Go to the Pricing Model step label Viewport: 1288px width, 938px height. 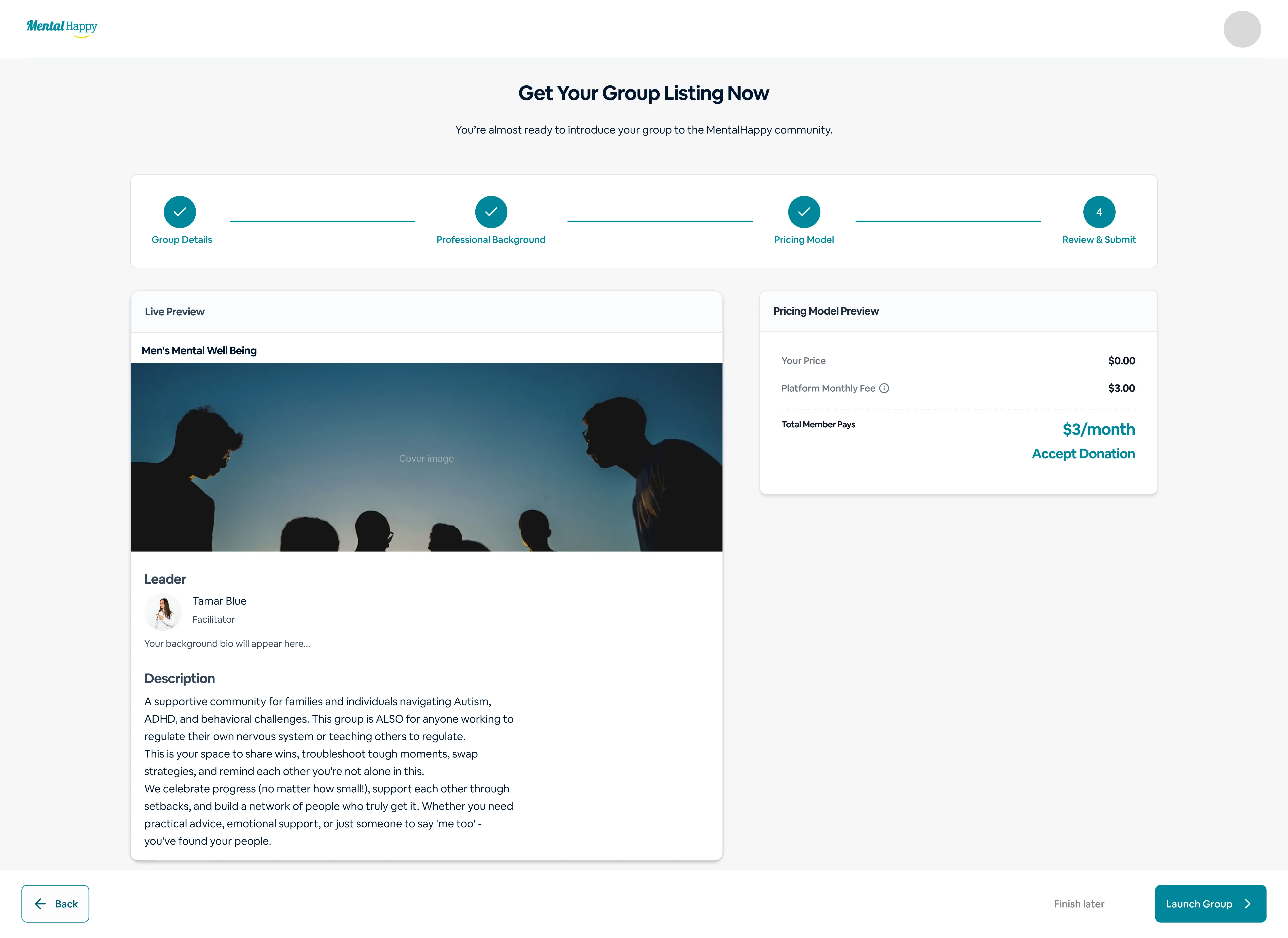click(804, 240)
